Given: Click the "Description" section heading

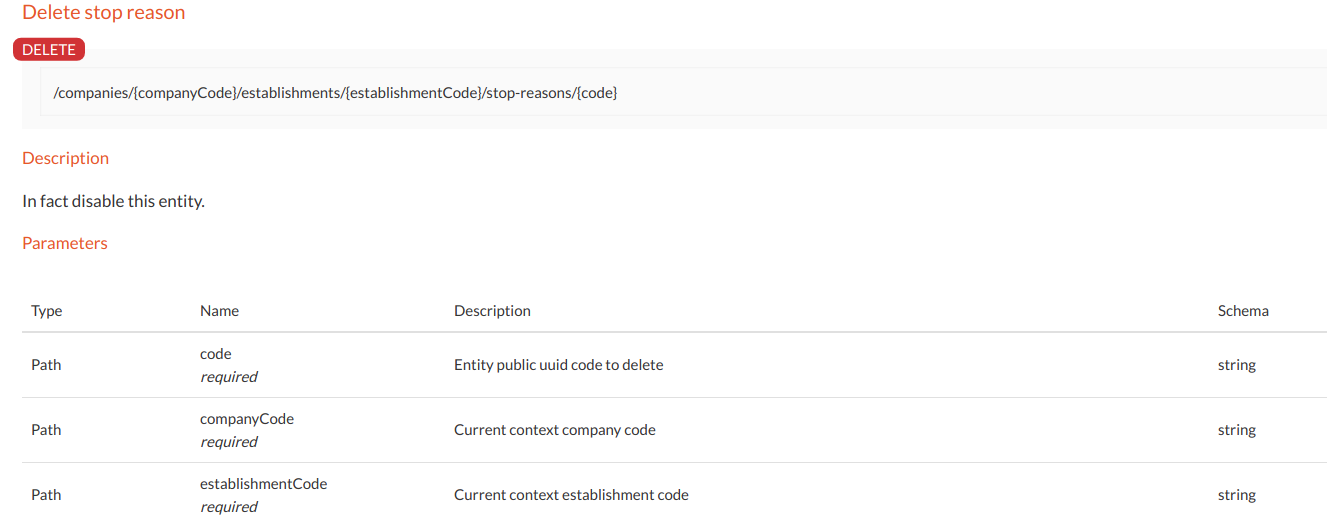Looking at the screenshot, I should (x=65, y=158).
